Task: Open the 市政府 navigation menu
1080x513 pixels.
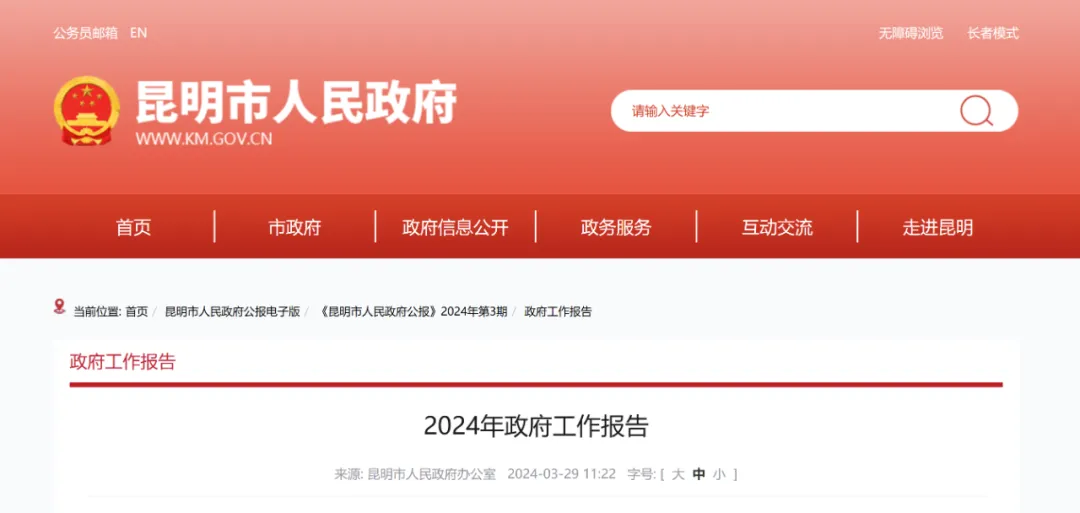Action: coord(294,228)
